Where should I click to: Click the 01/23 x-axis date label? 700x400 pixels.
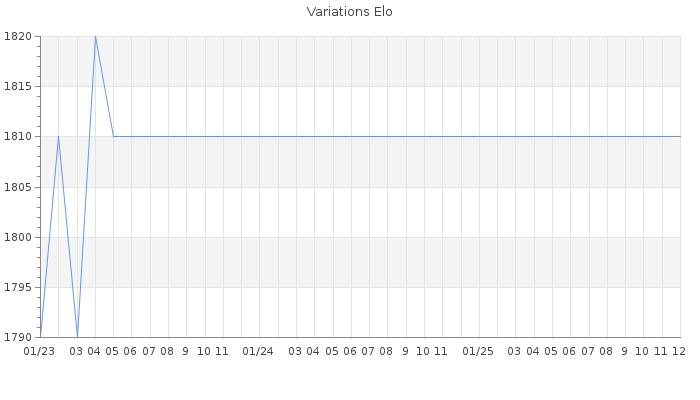click(40, 351)
